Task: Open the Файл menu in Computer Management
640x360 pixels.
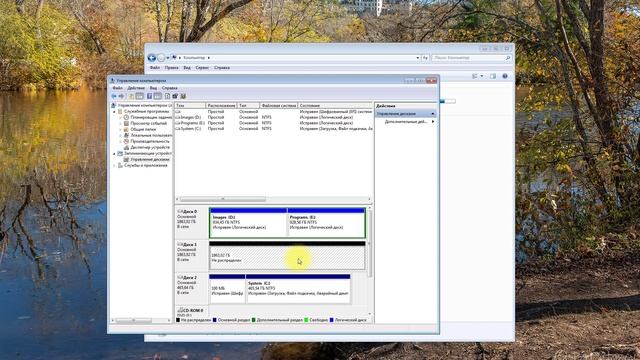Action: point(118,88)
